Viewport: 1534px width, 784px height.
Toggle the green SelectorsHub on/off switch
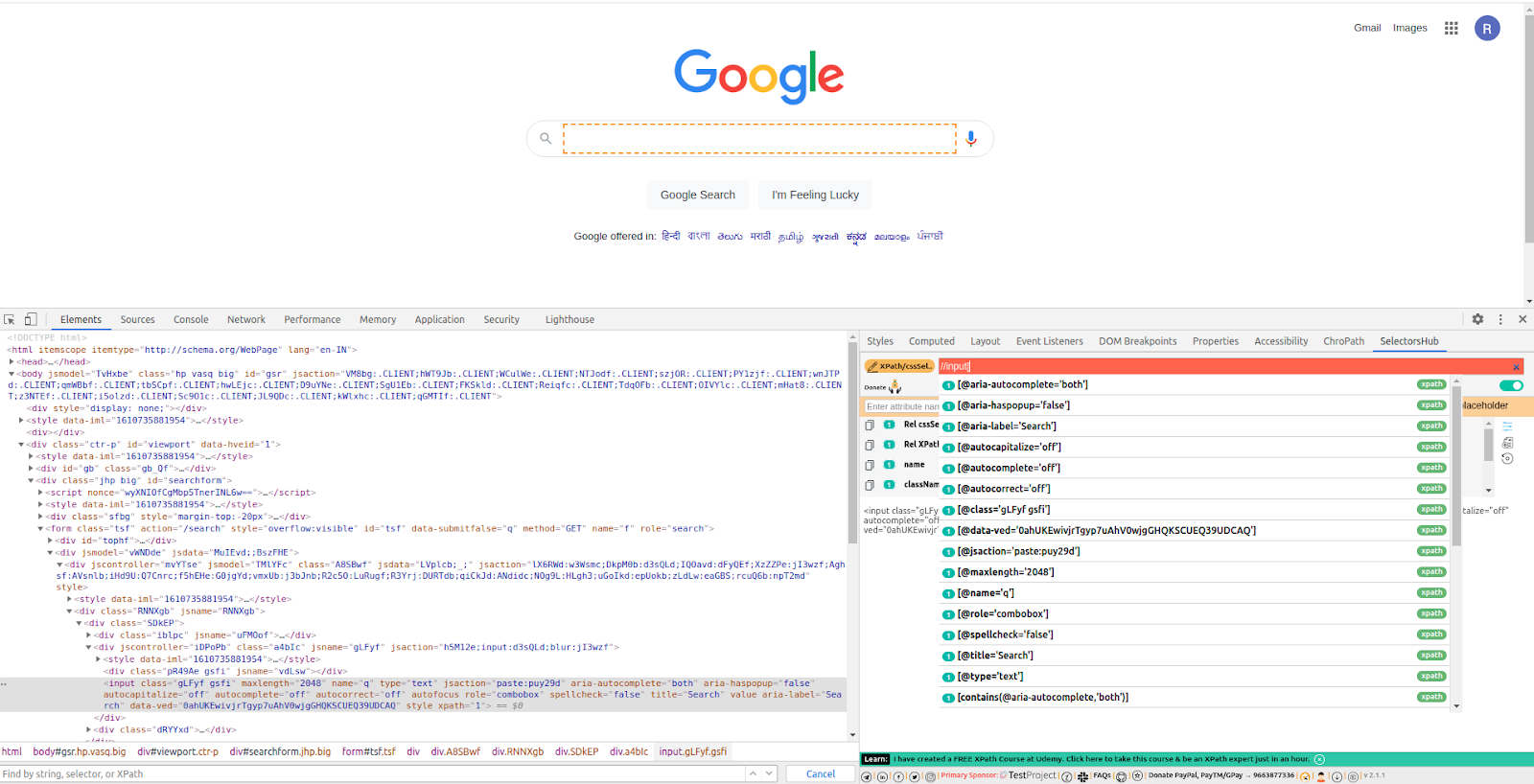tap(1511, 385)
